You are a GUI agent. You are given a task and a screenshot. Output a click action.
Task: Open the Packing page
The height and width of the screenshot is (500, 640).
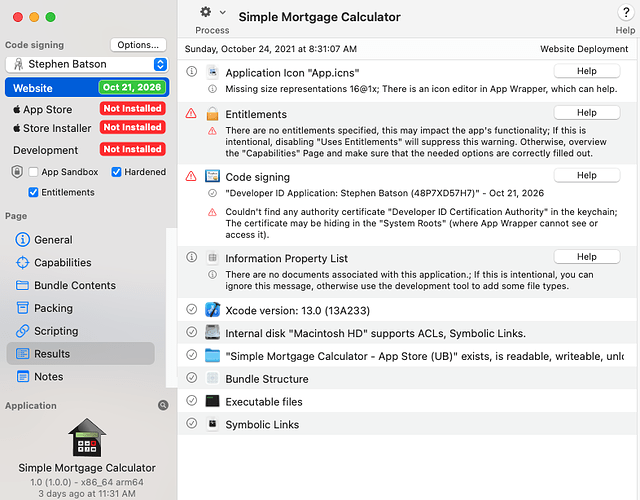tap(81, 308)
